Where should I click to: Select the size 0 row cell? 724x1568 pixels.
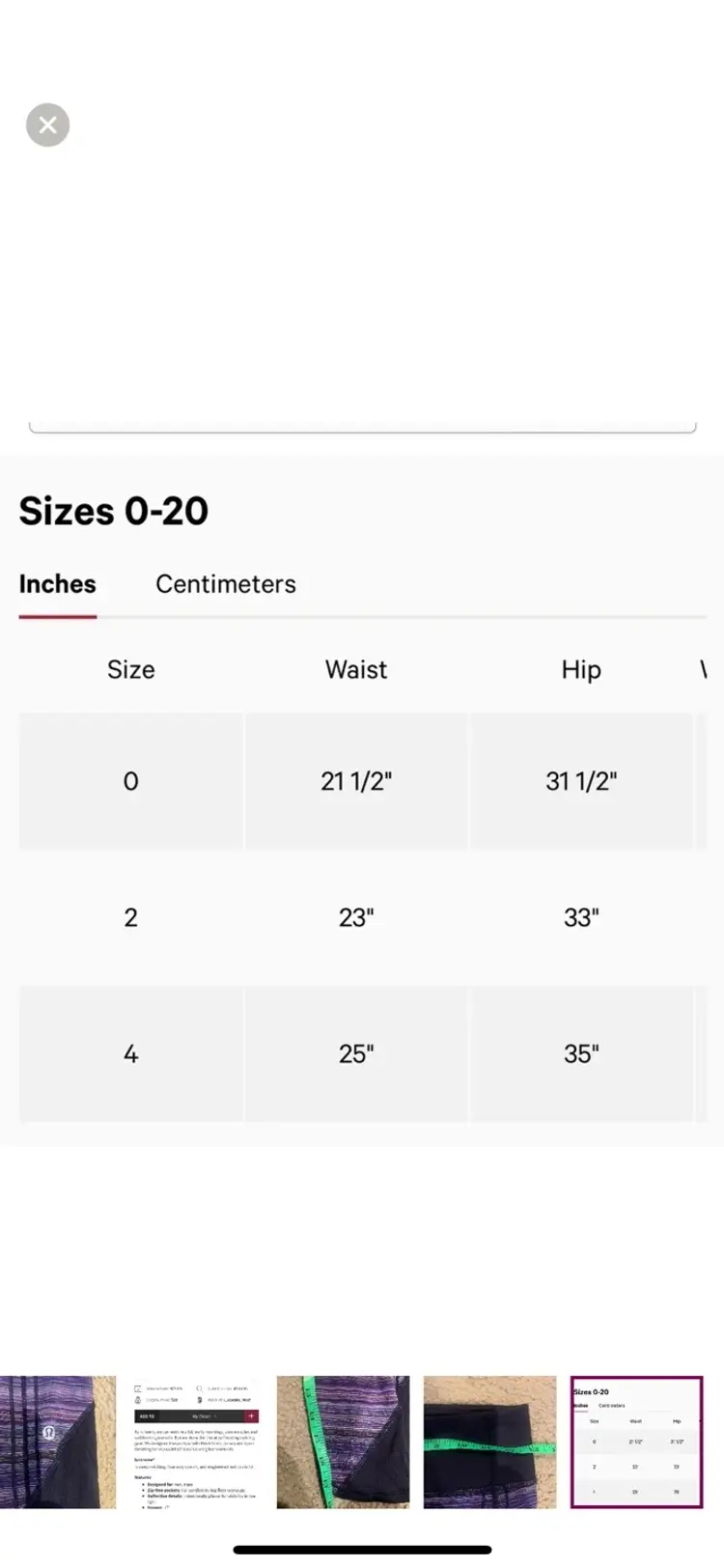tap(130, 781)
